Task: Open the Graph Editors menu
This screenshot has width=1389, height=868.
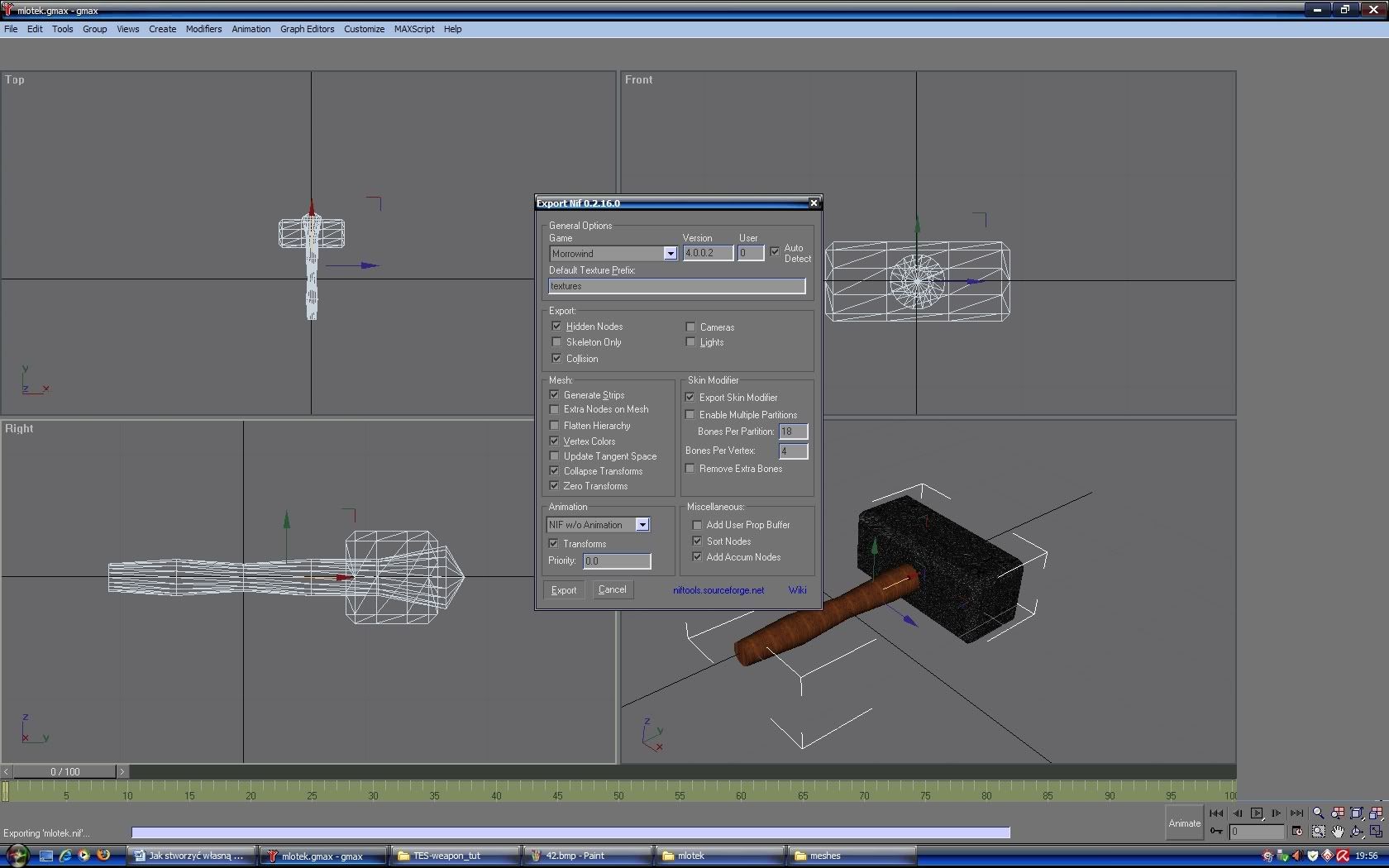Action: point(307,29)
